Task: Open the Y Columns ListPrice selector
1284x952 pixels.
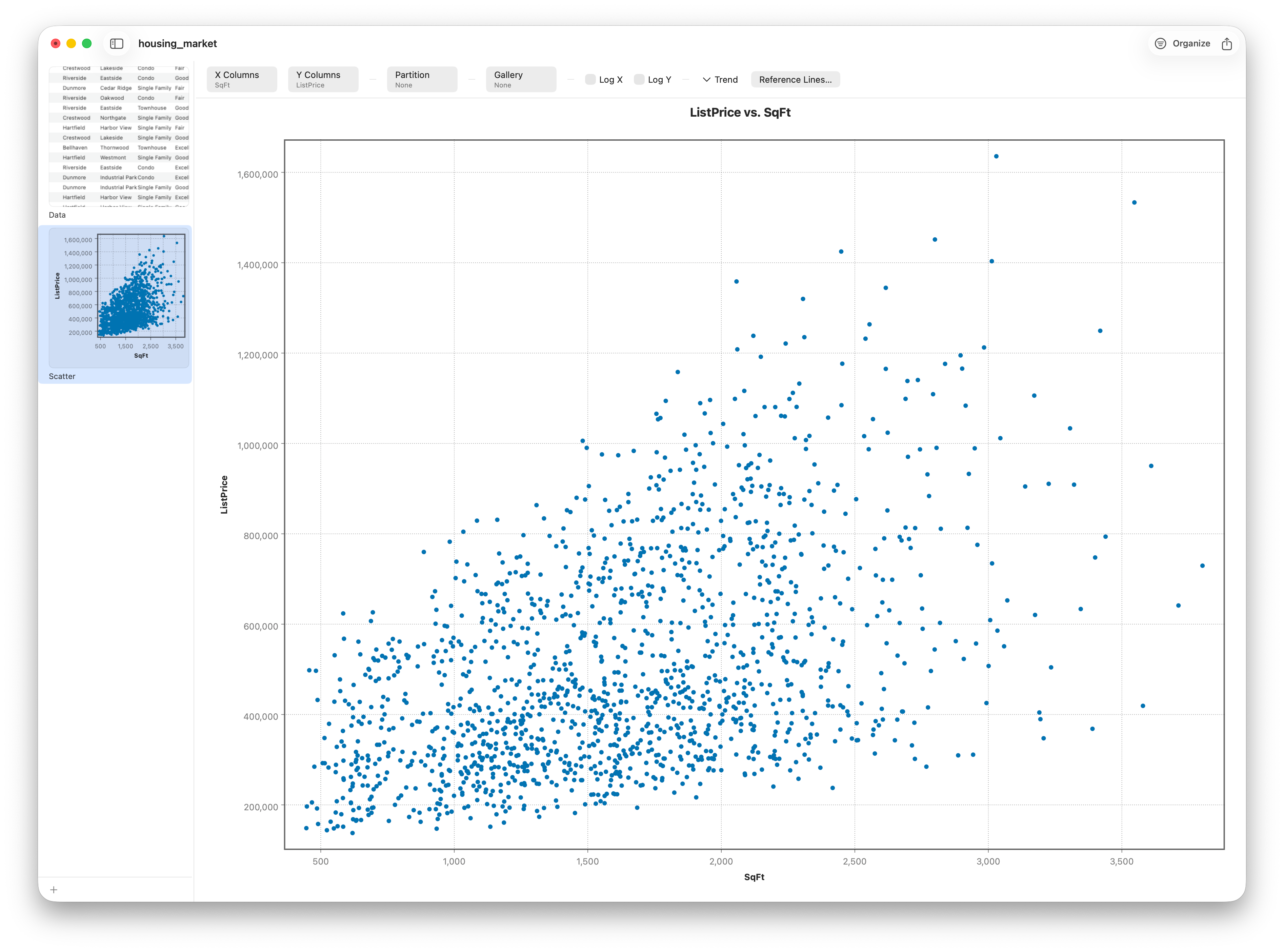Action: click(323, 80)
